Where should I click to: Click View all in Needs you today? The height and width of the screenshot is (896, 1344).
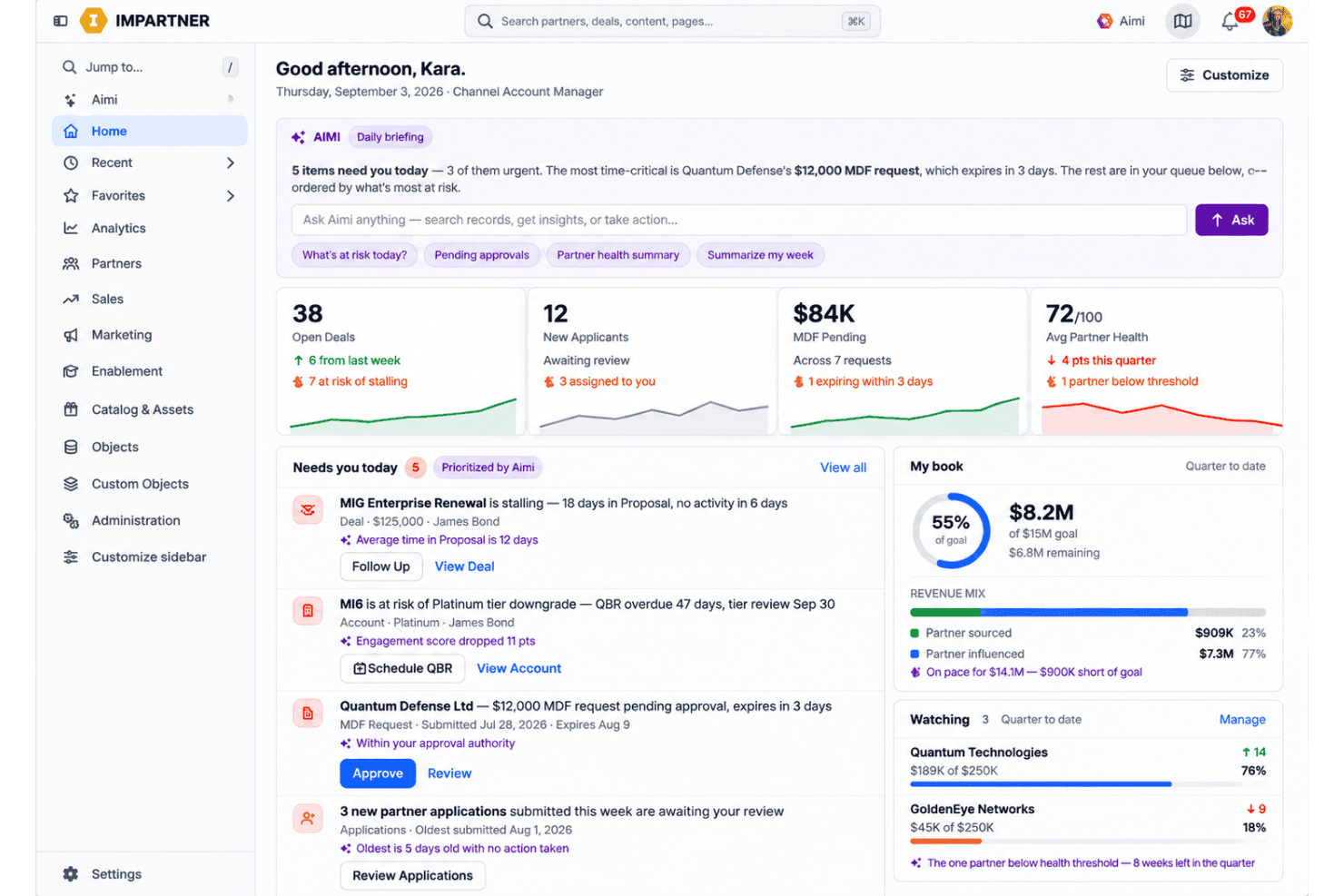pyautogui.click(x=843, y=468)
